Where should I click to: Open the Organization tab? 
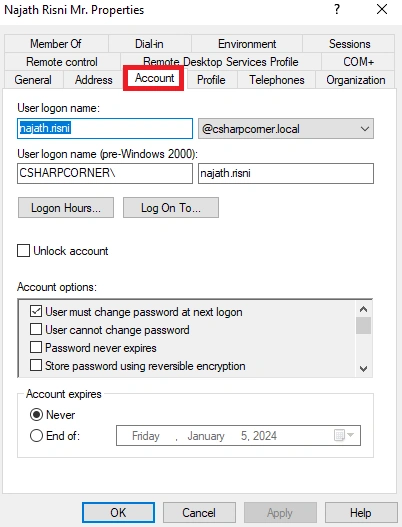356,80
